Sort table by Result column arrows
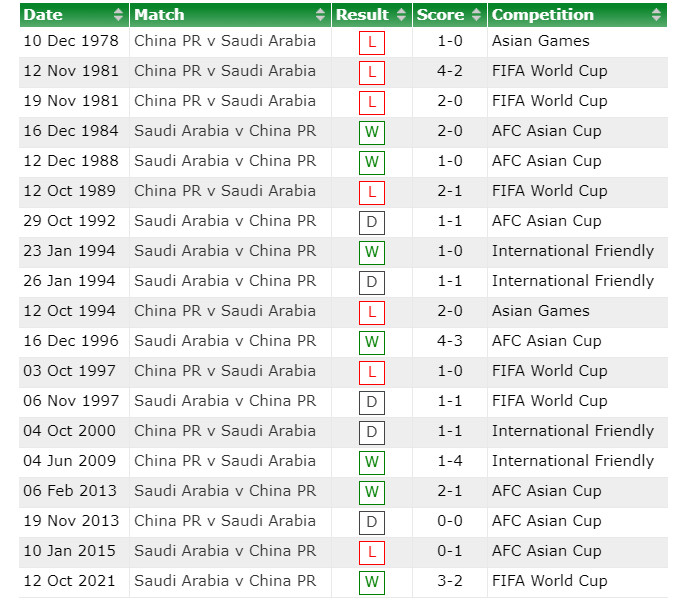This screenshot has height=604, width=691. pyautogui.click(x=401, y=15)
